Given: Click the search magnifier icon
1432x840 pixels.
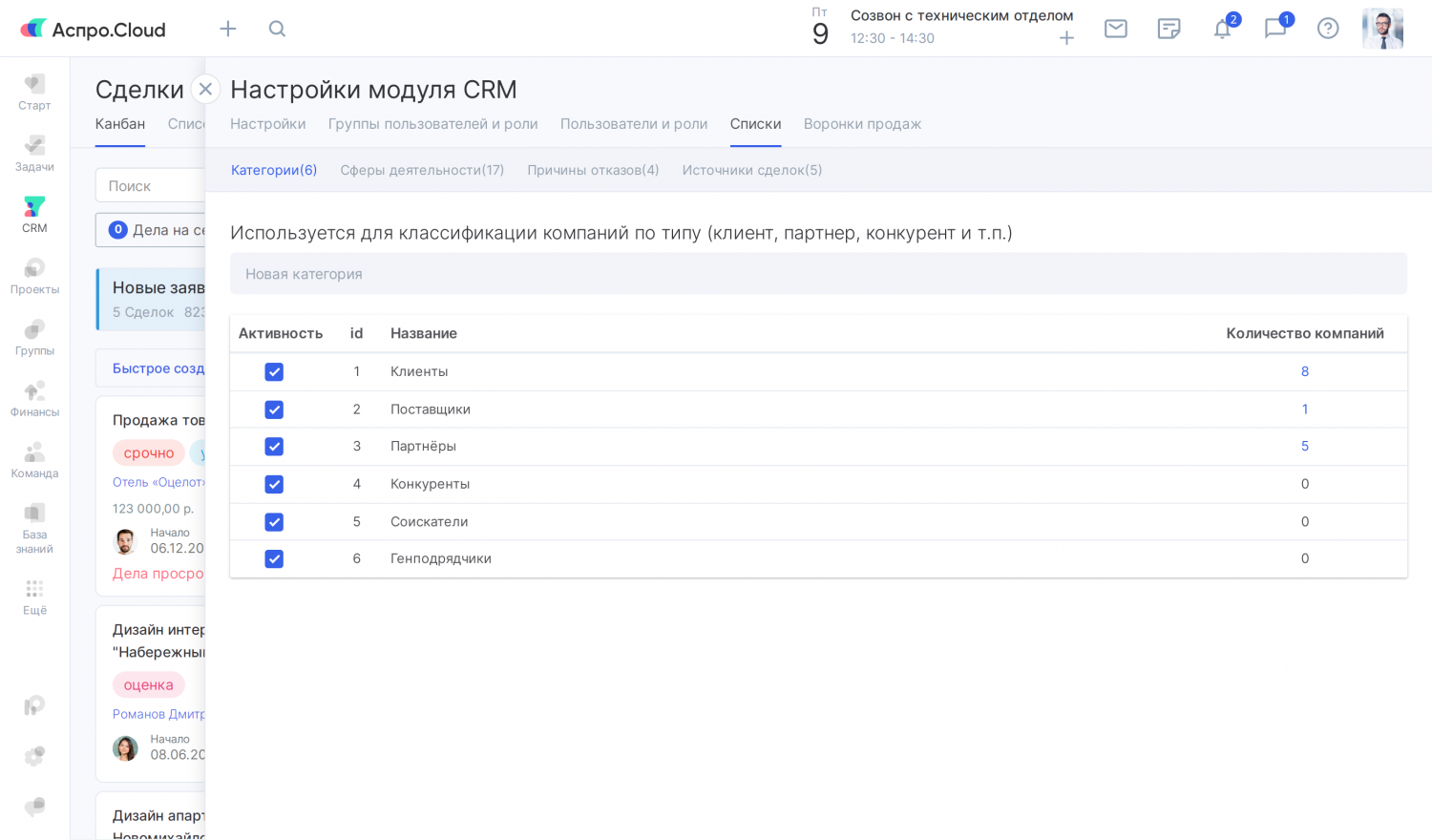Looking at the screenshot, I should (277, 29).
